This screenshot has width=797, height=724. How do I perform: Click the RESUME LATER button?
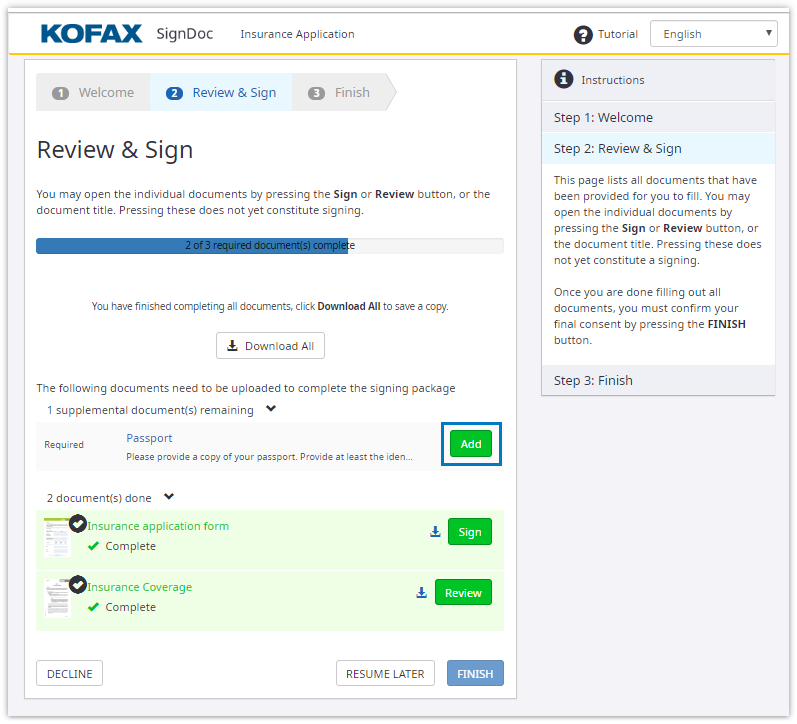385,674
